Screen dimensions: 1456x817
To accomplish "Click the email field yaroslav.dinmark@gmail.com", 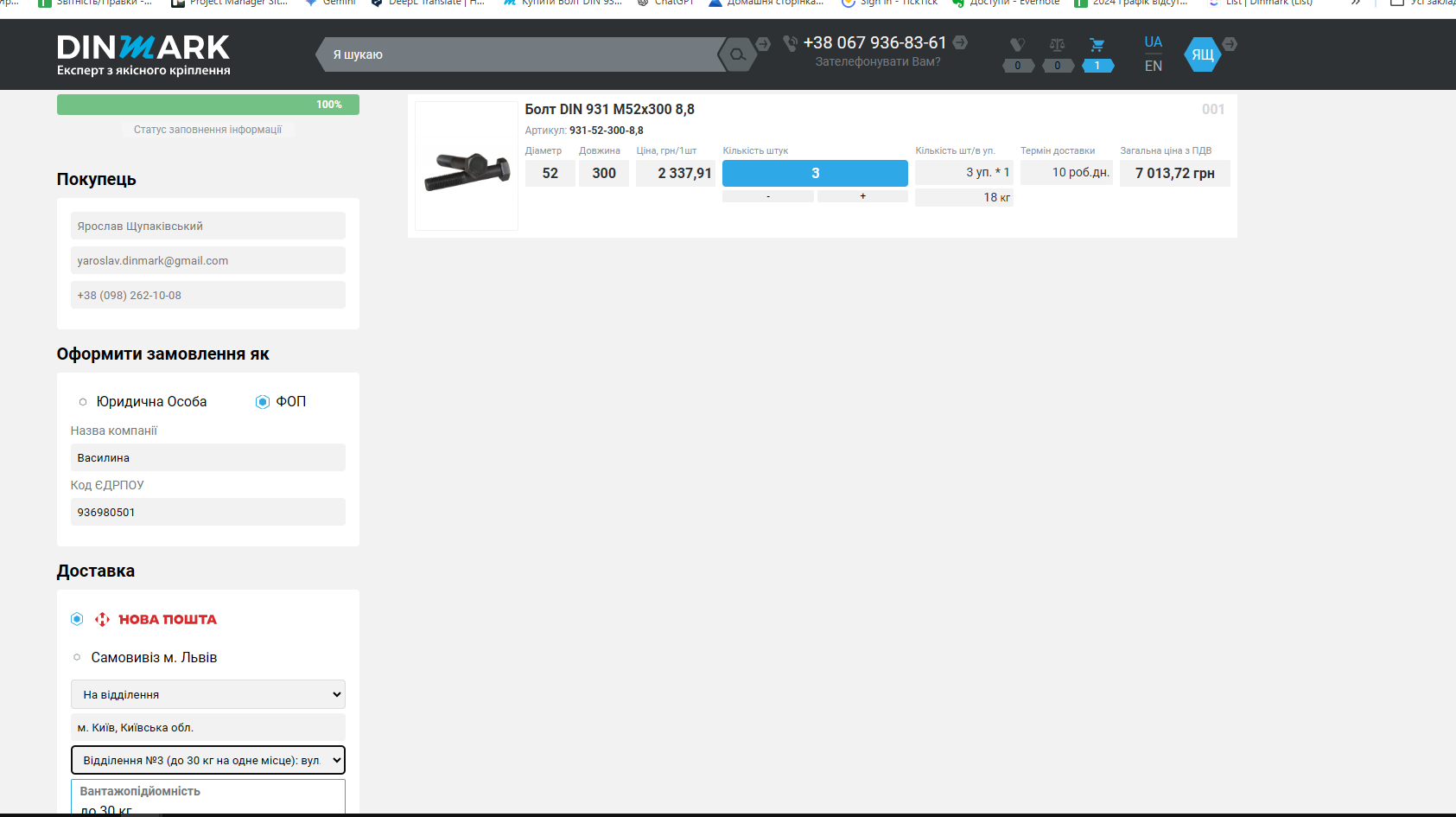I will point(208,260).
